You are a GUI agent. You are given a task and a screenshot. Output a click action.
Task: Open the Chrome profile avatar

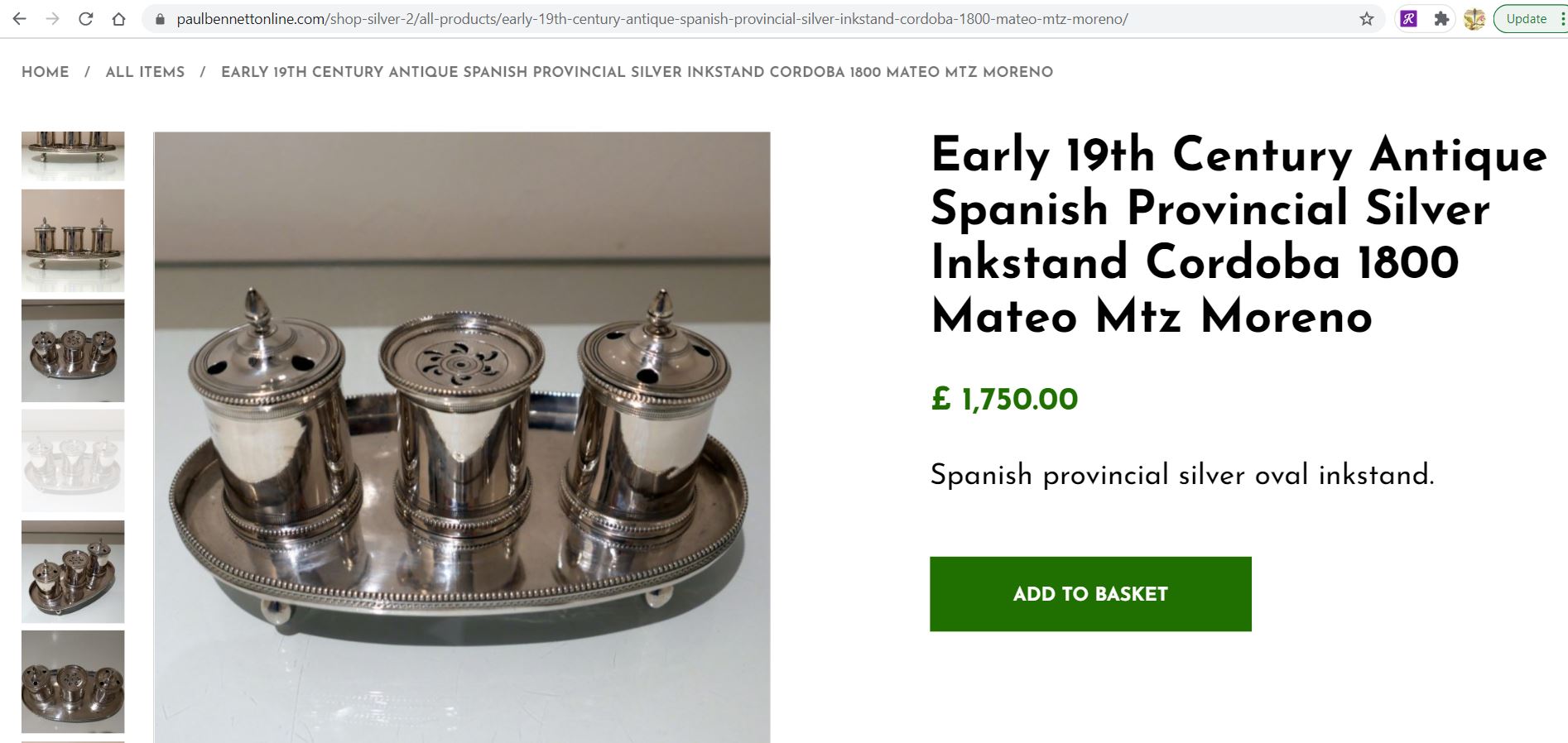point(1474,18)
